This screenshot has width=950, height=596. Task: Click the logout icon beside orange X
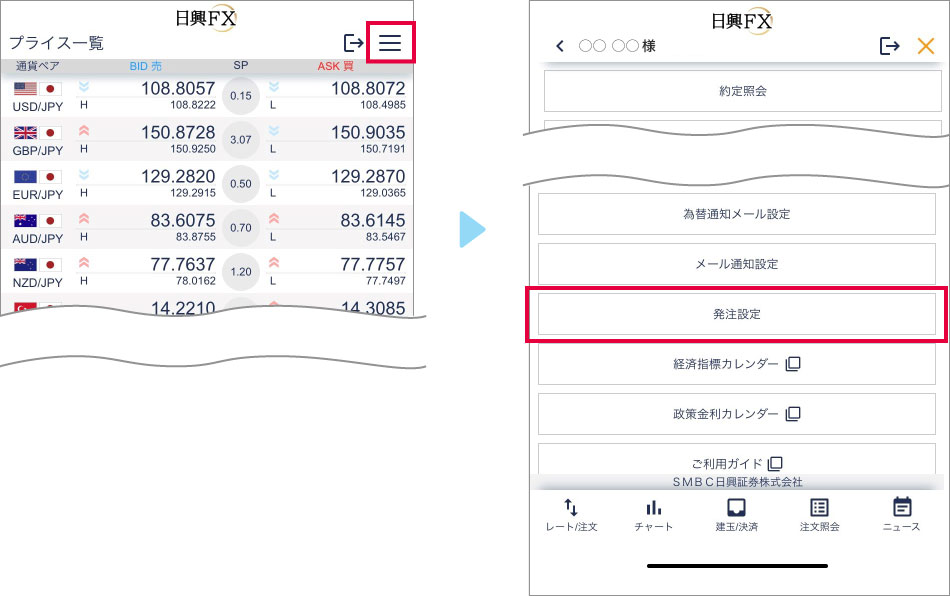pos(889,46)
